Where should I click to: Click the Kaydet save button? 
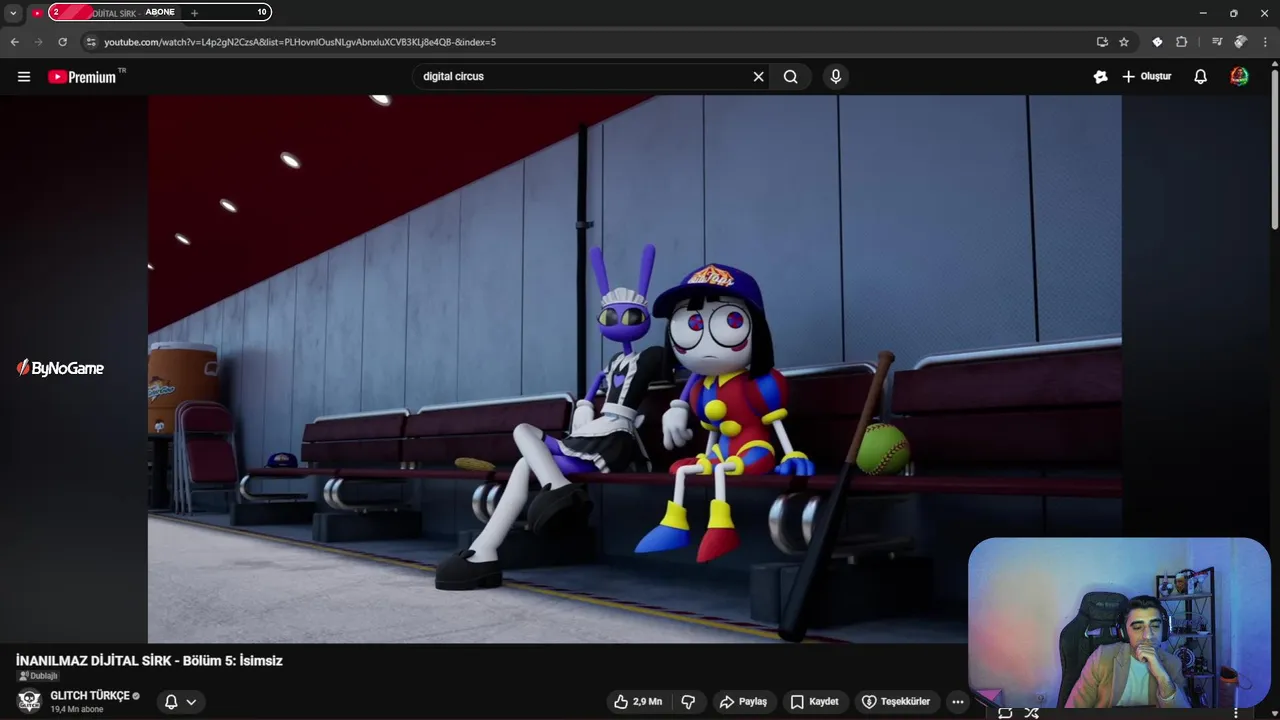(x=814, y=702)
